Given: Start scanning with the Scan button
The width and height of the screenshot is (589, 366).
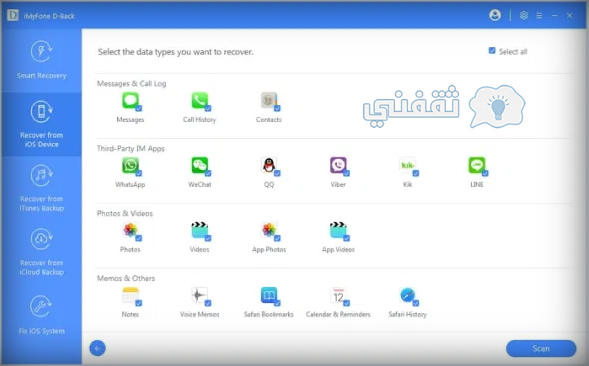Looking at the screenshot, I should 541,348.
